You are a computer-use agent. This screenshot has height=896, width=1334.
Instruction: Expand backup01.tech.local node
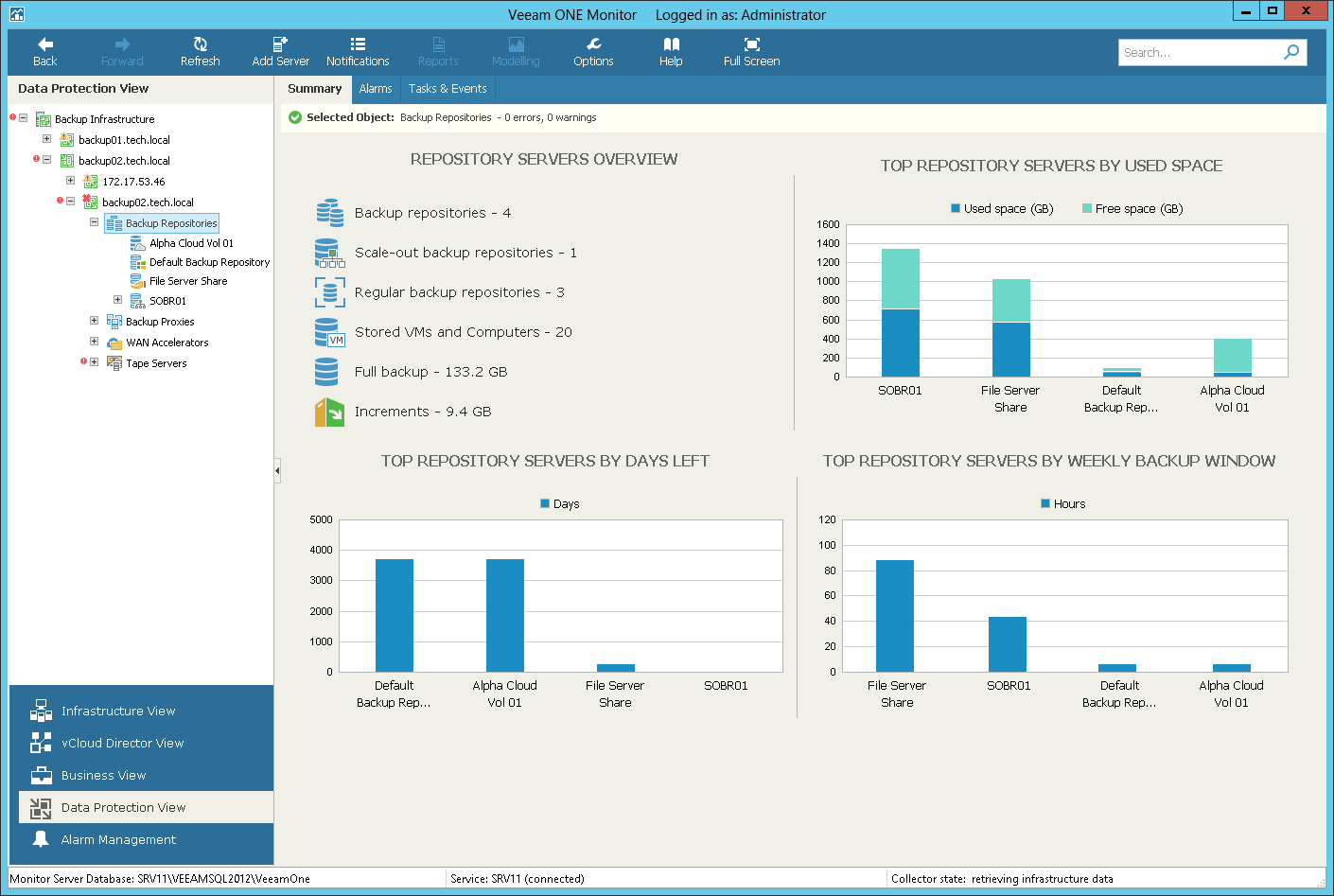[x=46, y=139]
